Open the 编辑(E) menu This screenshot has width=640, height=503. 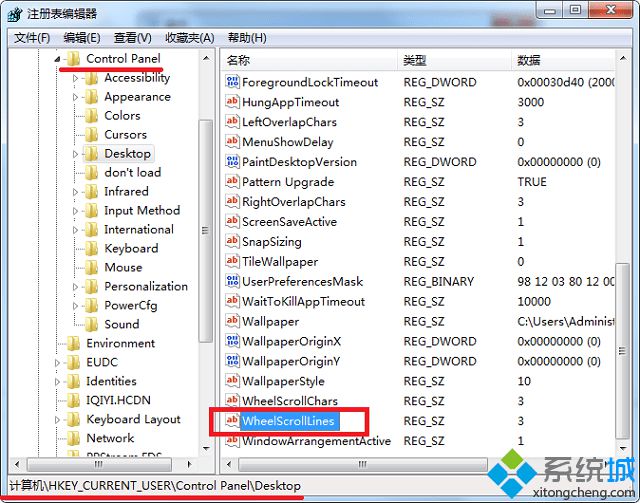[x=82, y=38]
